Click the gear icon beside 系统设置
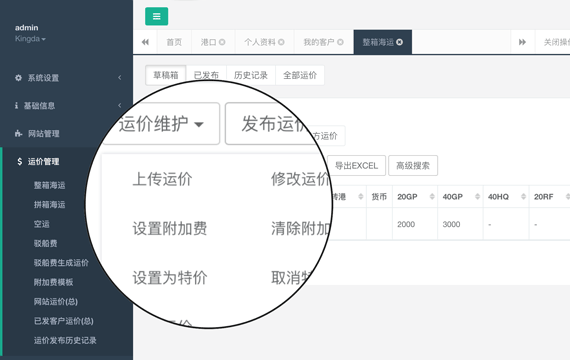This screenshot has width=570, height=360. (x=18, y=77)
